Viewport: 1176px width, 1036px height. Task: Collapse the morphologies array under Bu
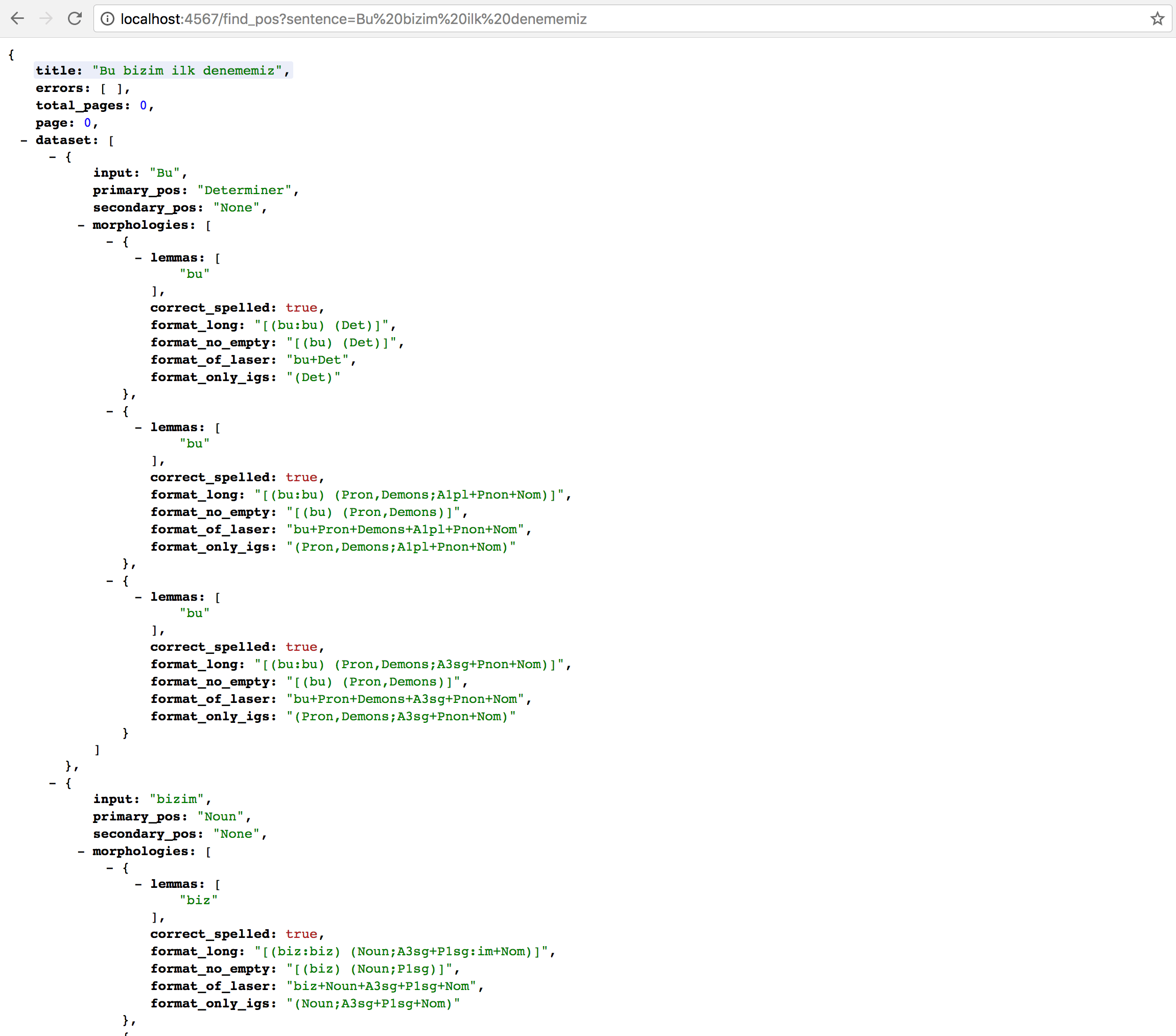click(x=81, y=225)
